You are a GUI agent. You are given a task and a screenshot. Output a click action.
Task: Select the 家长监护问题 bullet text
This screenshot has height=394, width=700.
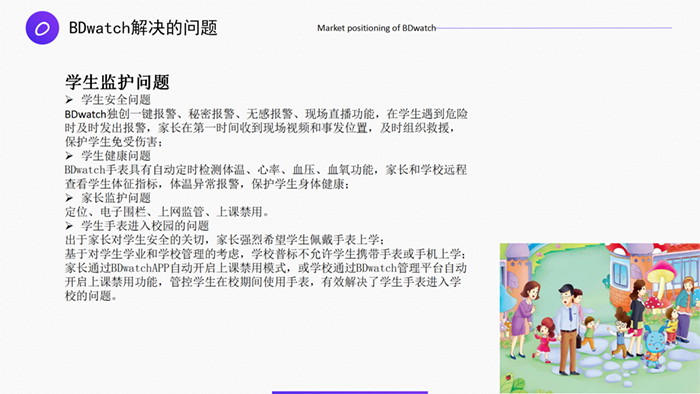pos(116,198)
